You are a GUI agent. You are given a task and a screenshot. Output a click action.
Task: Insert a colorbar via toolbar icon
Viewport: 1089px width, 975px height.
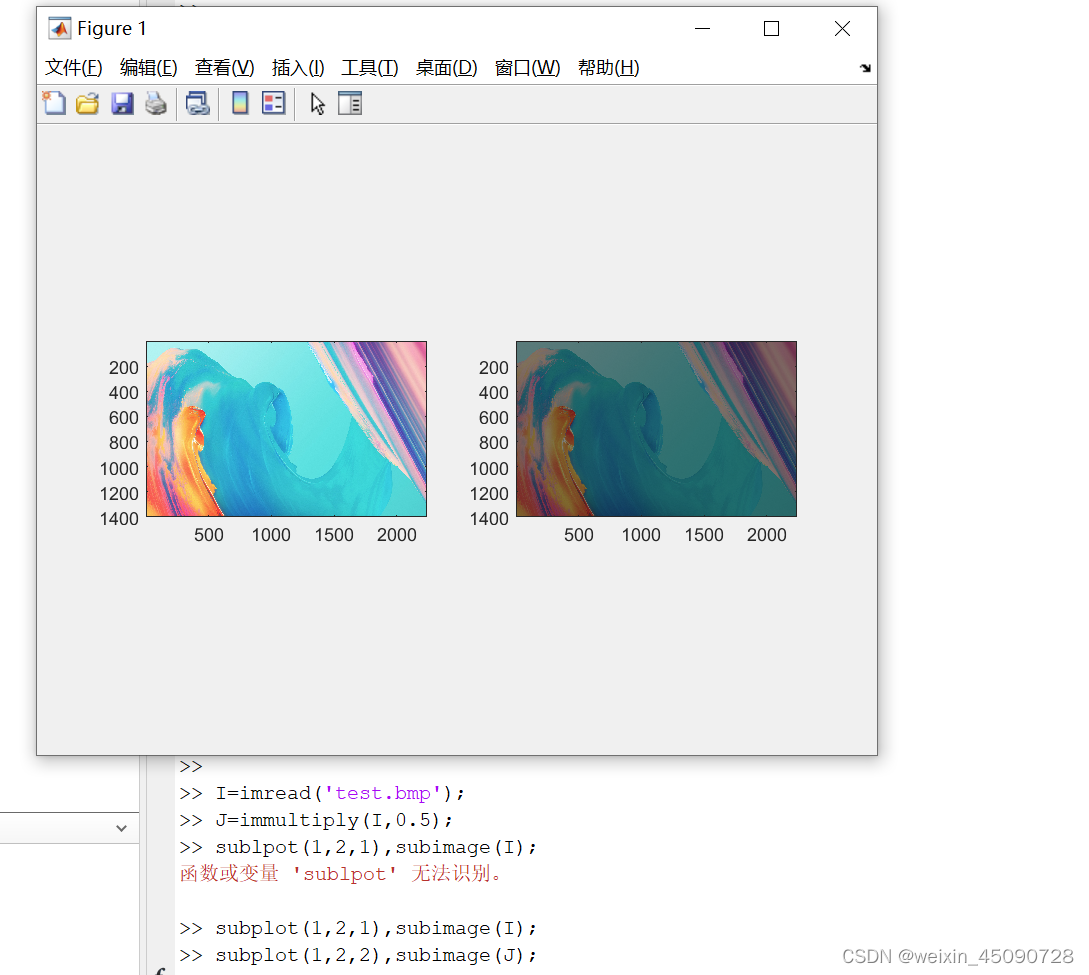coord(240,103)
